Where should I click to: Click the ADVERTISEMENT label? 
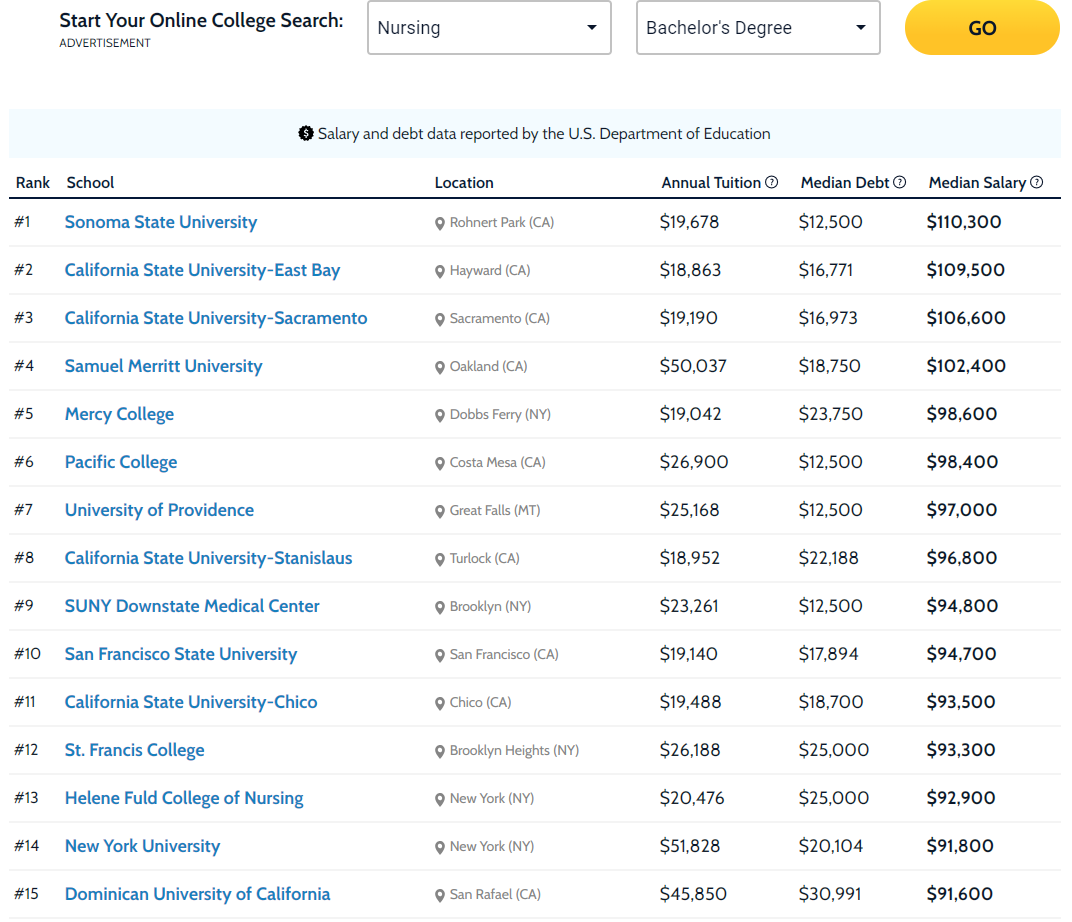click(105, 43)
